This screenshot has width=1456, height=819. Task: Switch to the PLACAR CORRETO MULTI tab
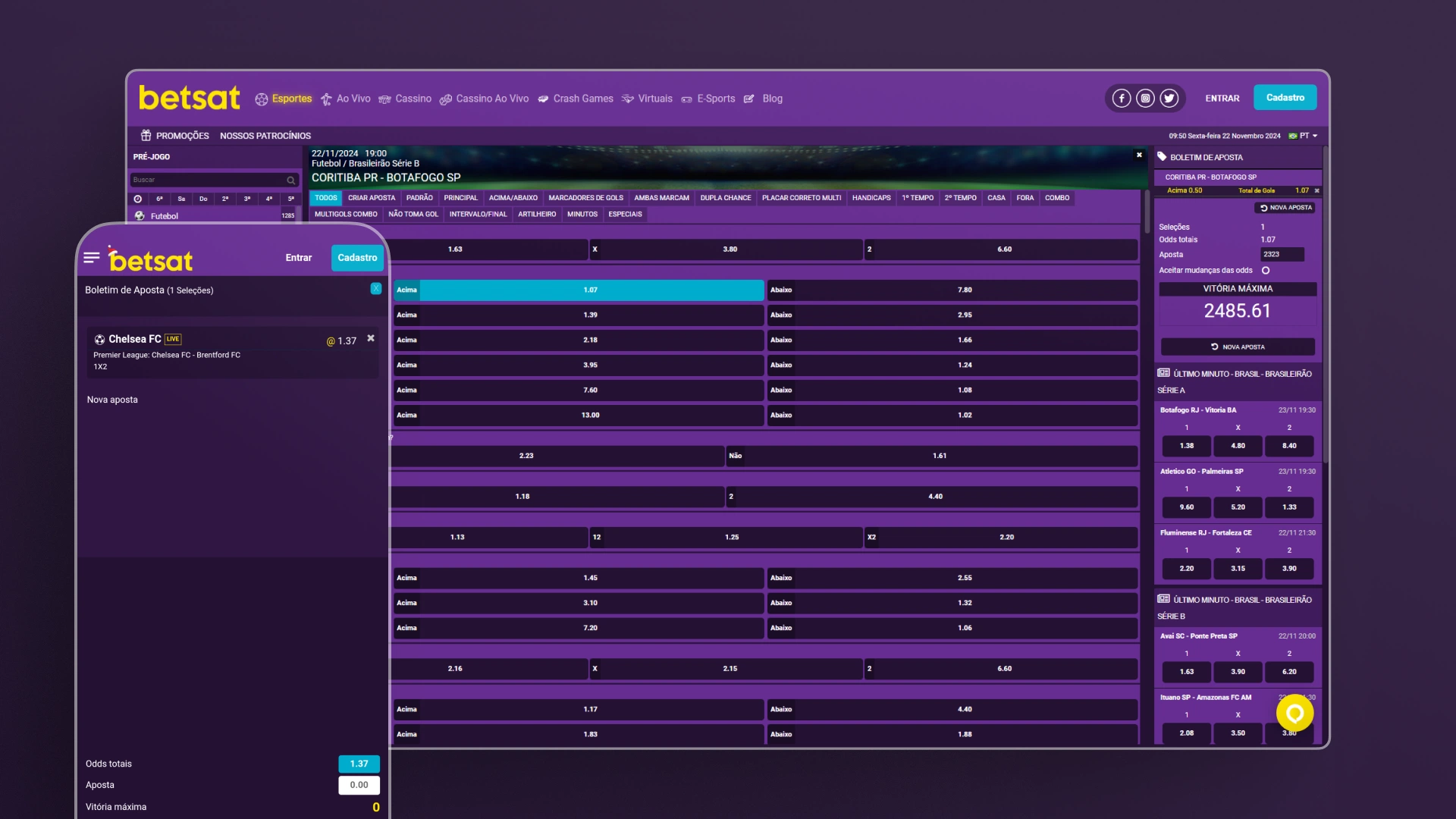coord(802,198)
